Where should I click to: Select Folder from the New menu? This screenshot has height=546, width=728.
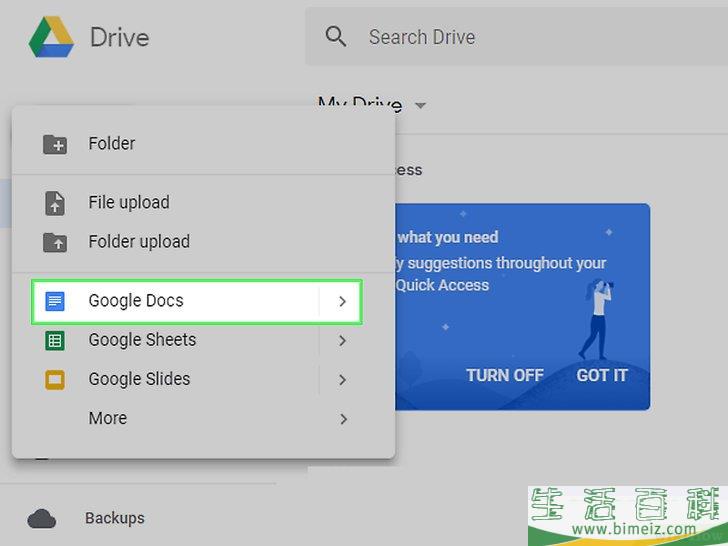[203, 144]
